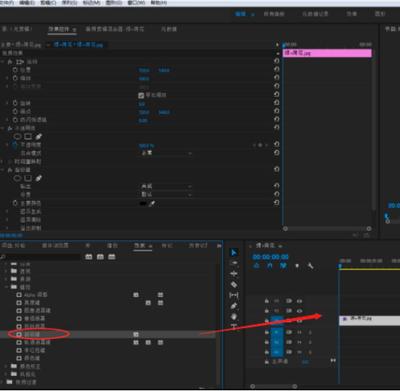This screenshot has width=400, height=391.
Task: Open the Blend Mode dropdown
Action: pyautogui.click(x=166, y=153)
